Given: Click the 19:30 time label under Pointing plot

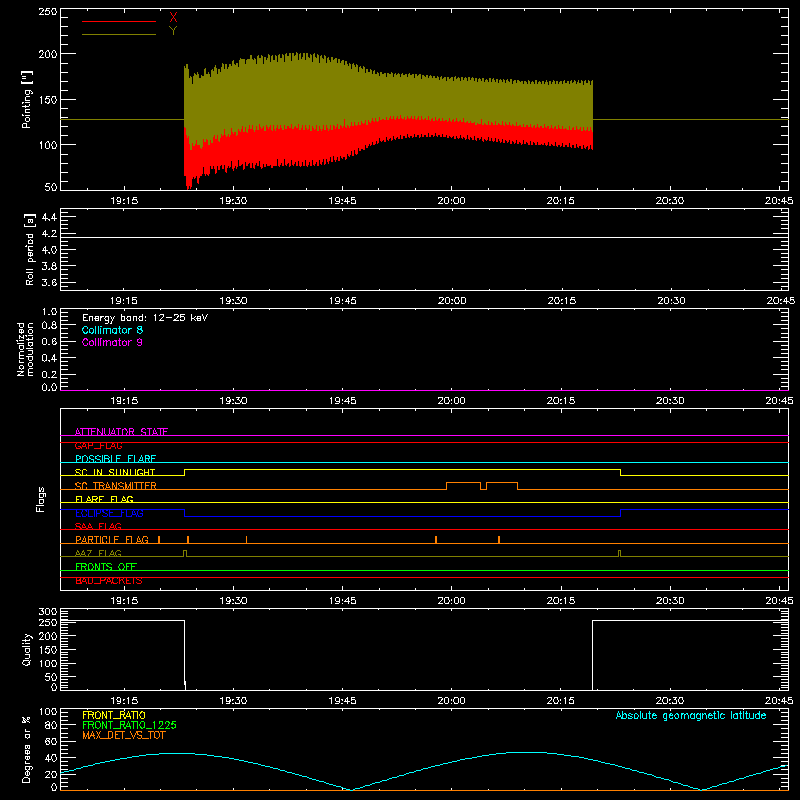Looking at the screenshot, I should pos(233,201).
